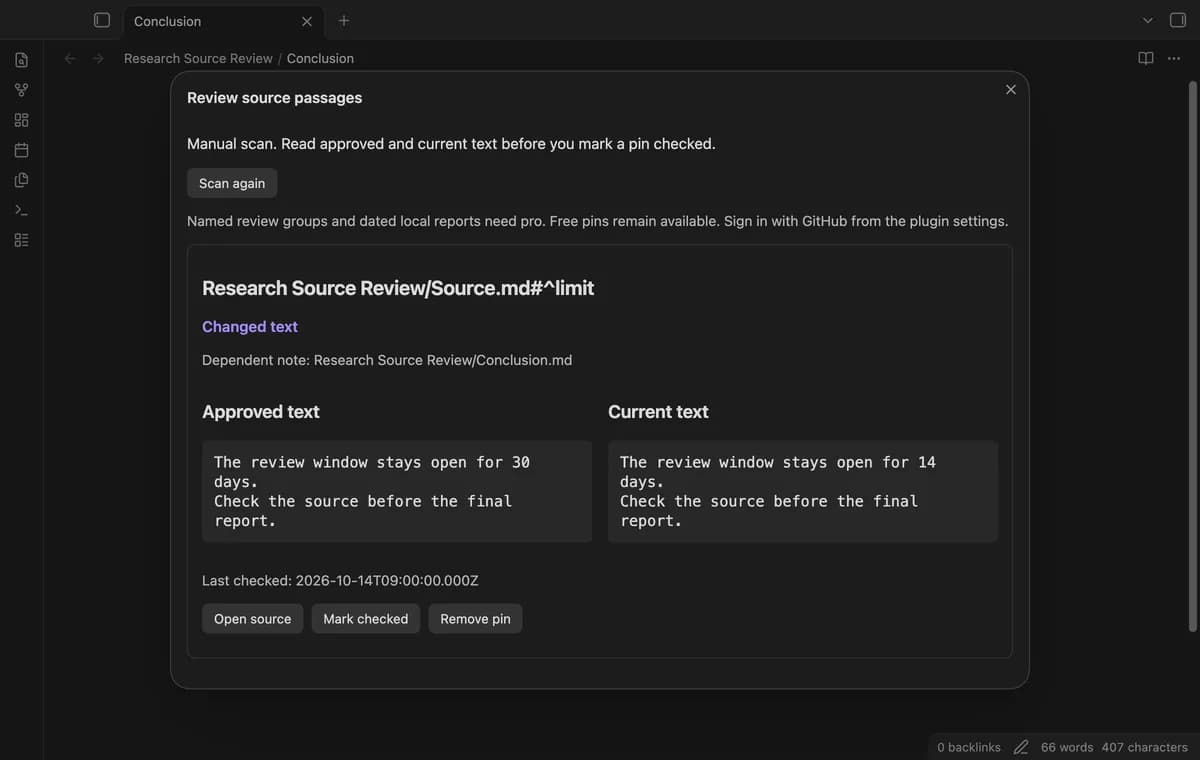Navigate back with the left arrow
The height and width of the screenshot is (760, 1200).
click(x=70, y=58)
